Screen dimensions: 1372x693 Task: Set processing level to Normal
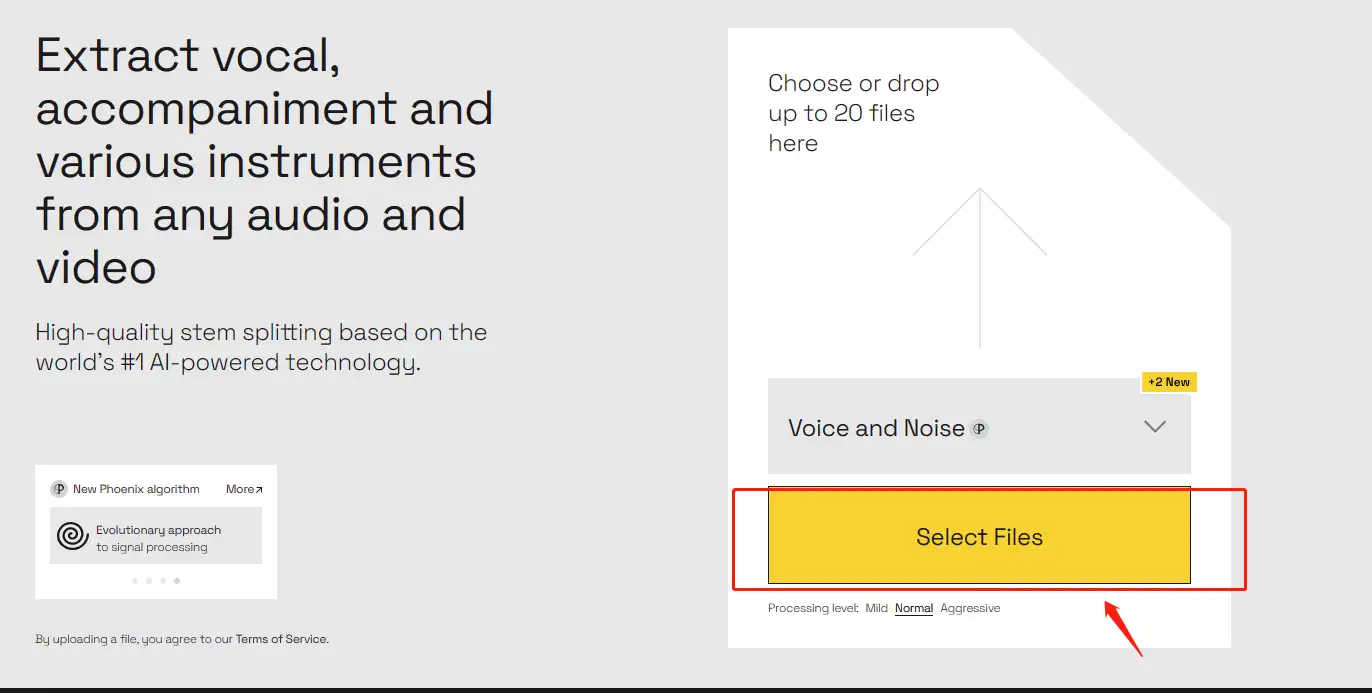914,608
